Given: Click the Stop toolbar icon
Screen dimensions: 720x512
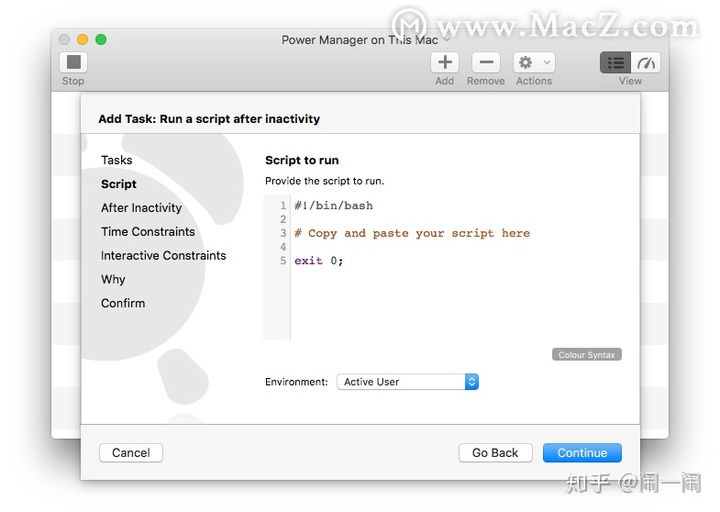Looking at the screenshot, I should pyautogui.click(x=73, y=62).
